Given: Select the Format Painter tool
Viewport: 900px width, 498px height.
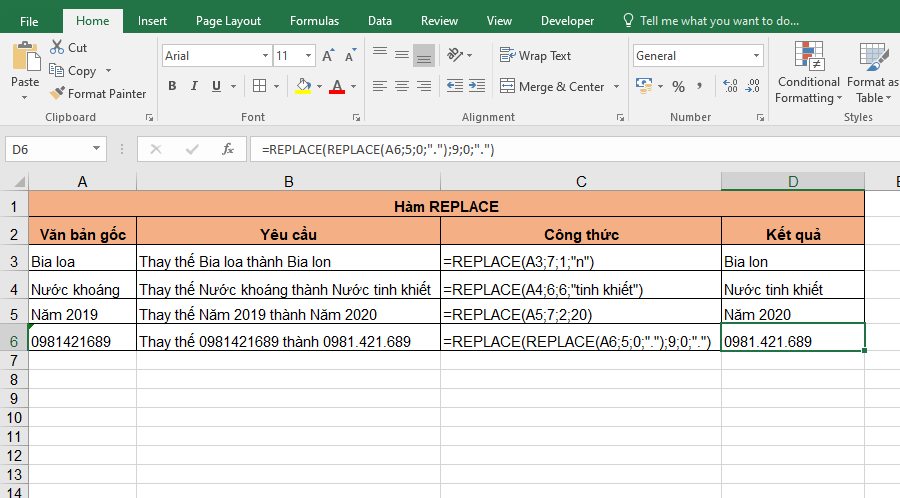Looking at the screenshot, I should pyautogui.click(x=57, y=94).
